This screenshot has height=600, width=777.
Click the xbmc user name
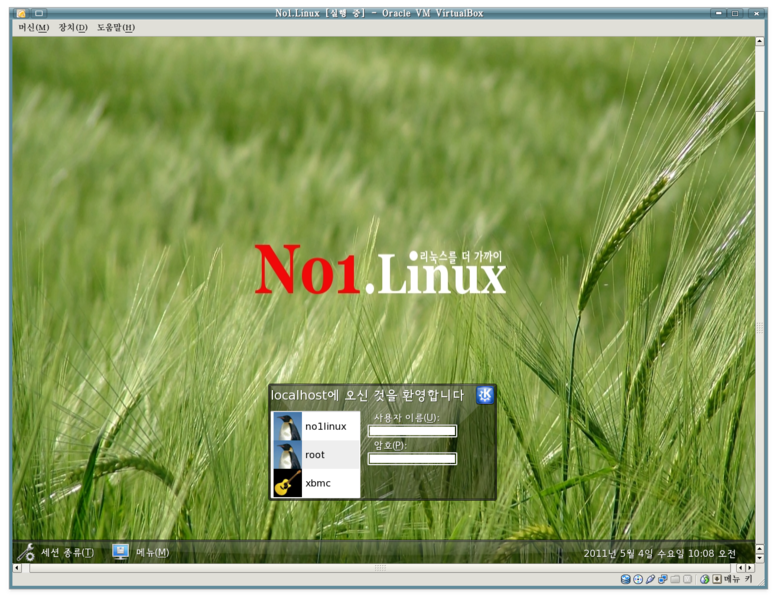(318, 483)
